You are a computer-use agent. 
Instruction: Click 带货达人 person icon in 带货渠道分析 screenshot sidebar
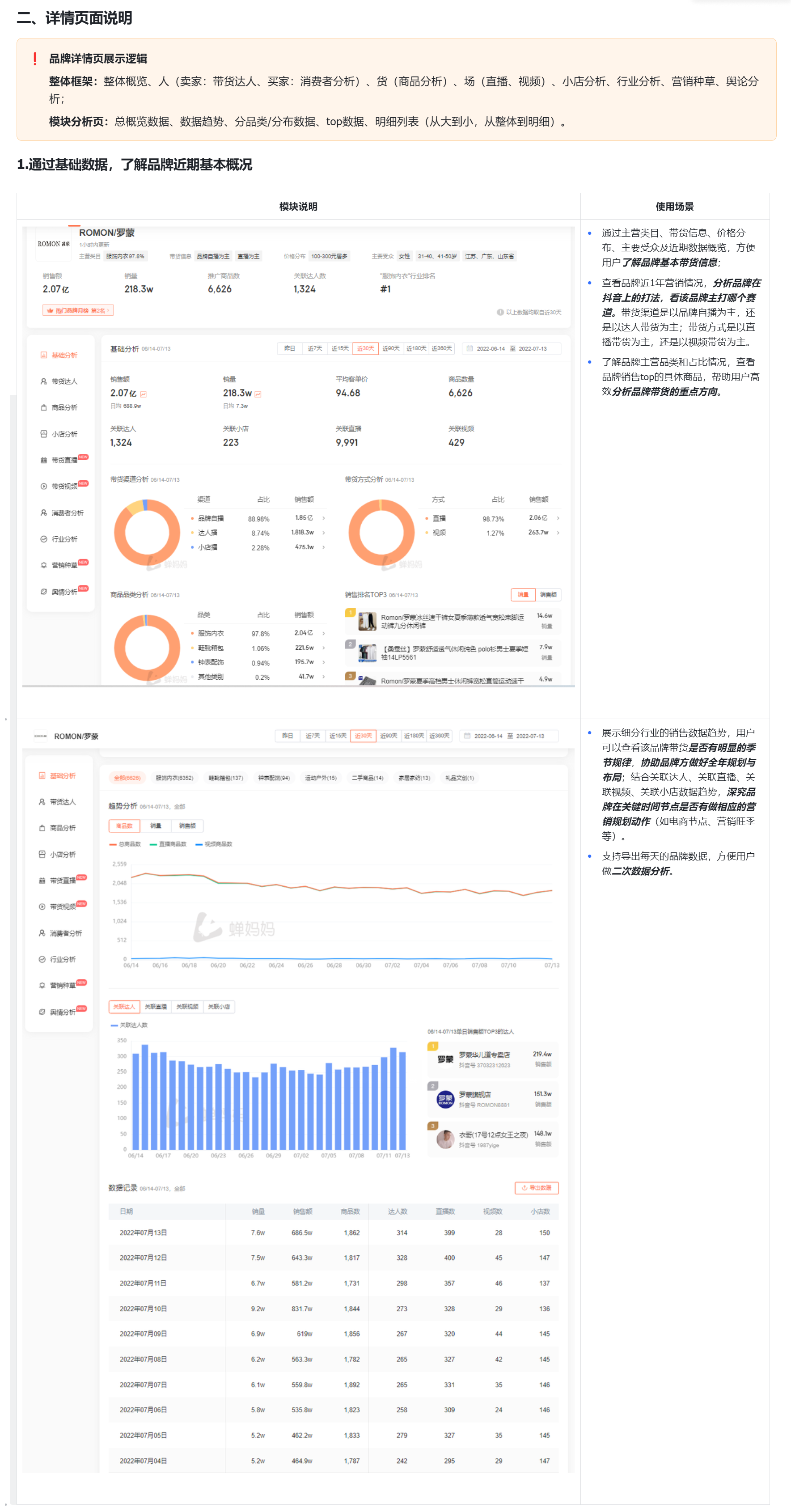point(43,381)
